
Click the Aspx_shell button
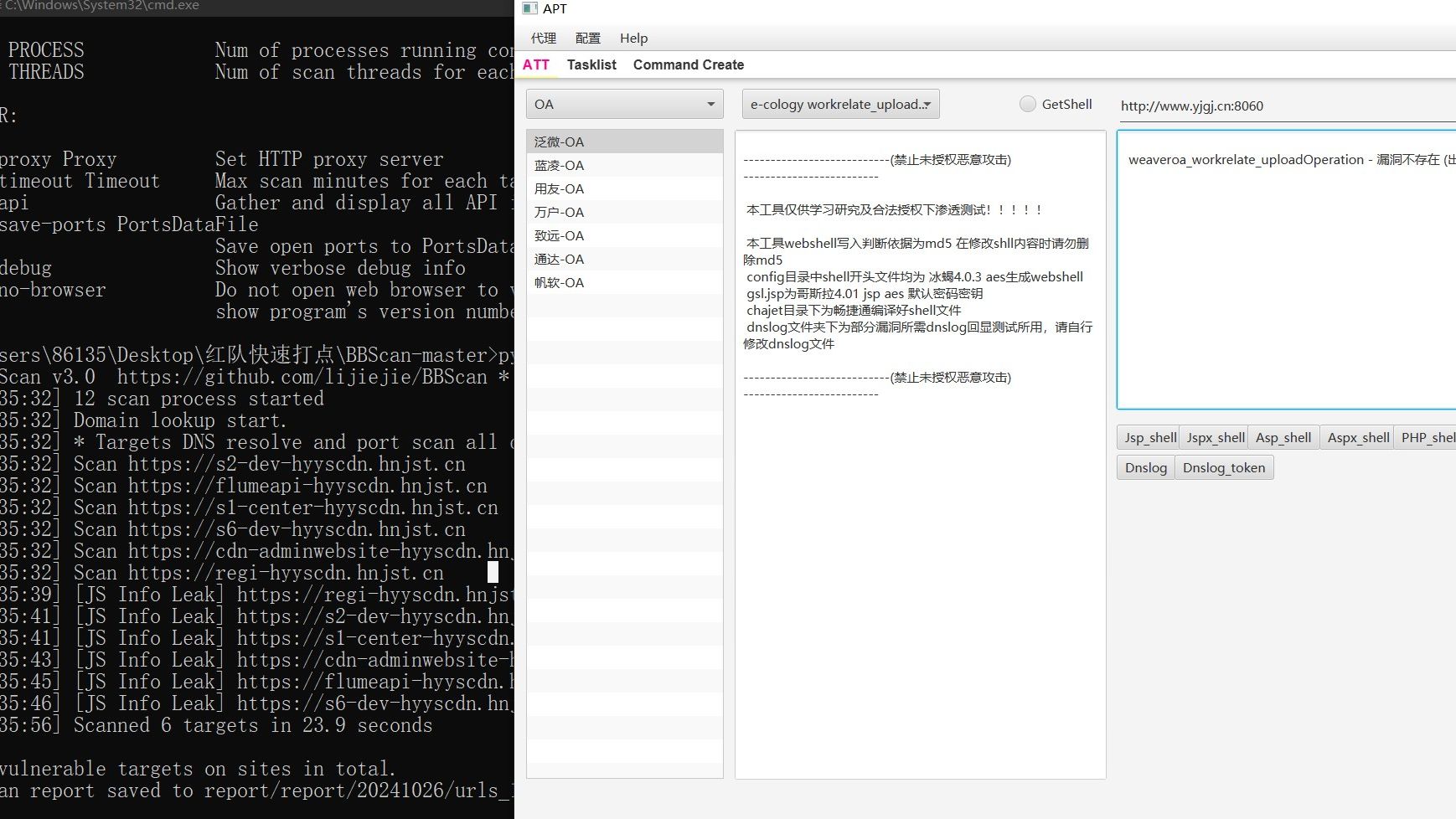tap(1357, 437)
